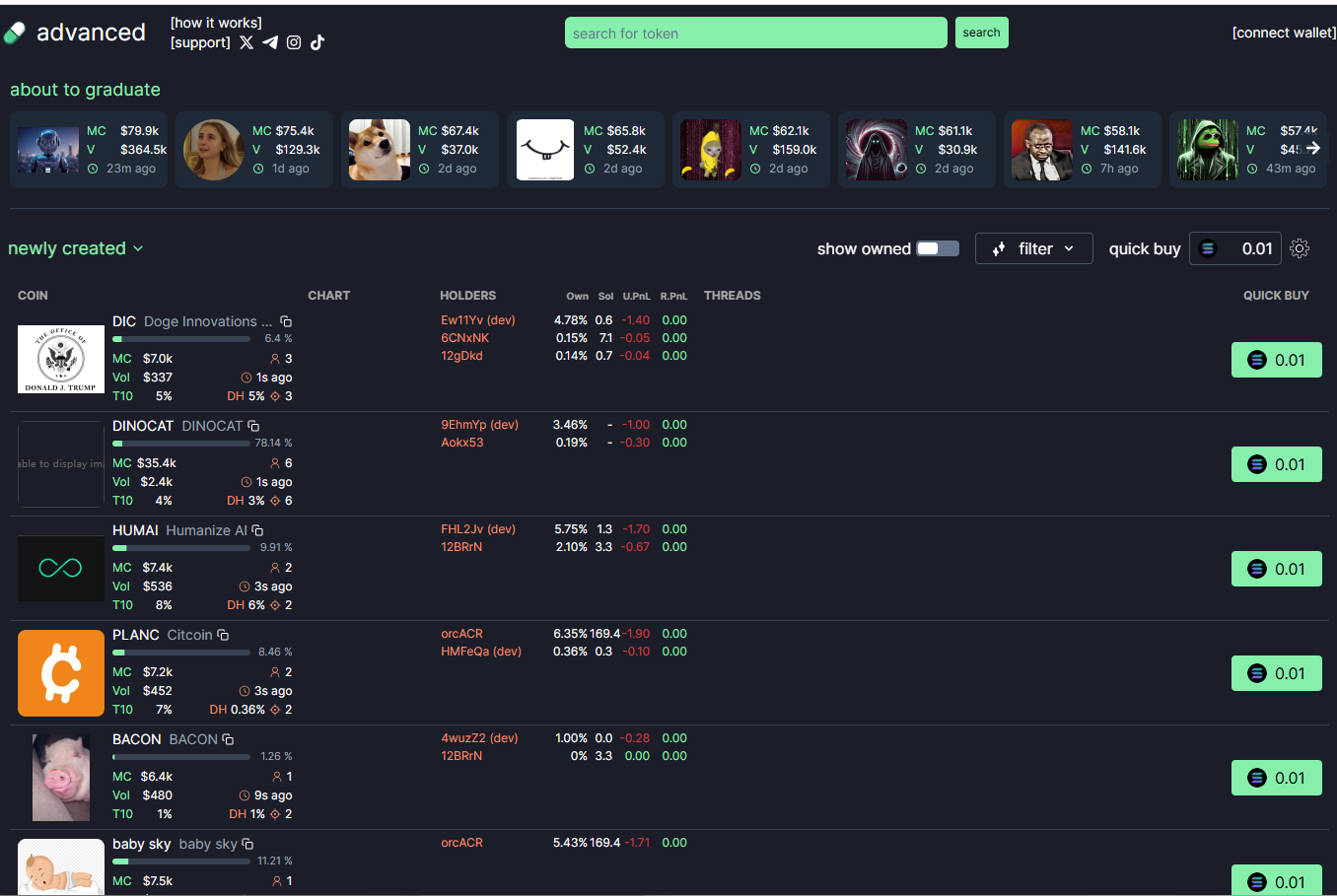Toggle the show owned switch
Image resolution: width=1337 pixels, height=896 pixels.
pyautogui.click(x=937, y=248)
